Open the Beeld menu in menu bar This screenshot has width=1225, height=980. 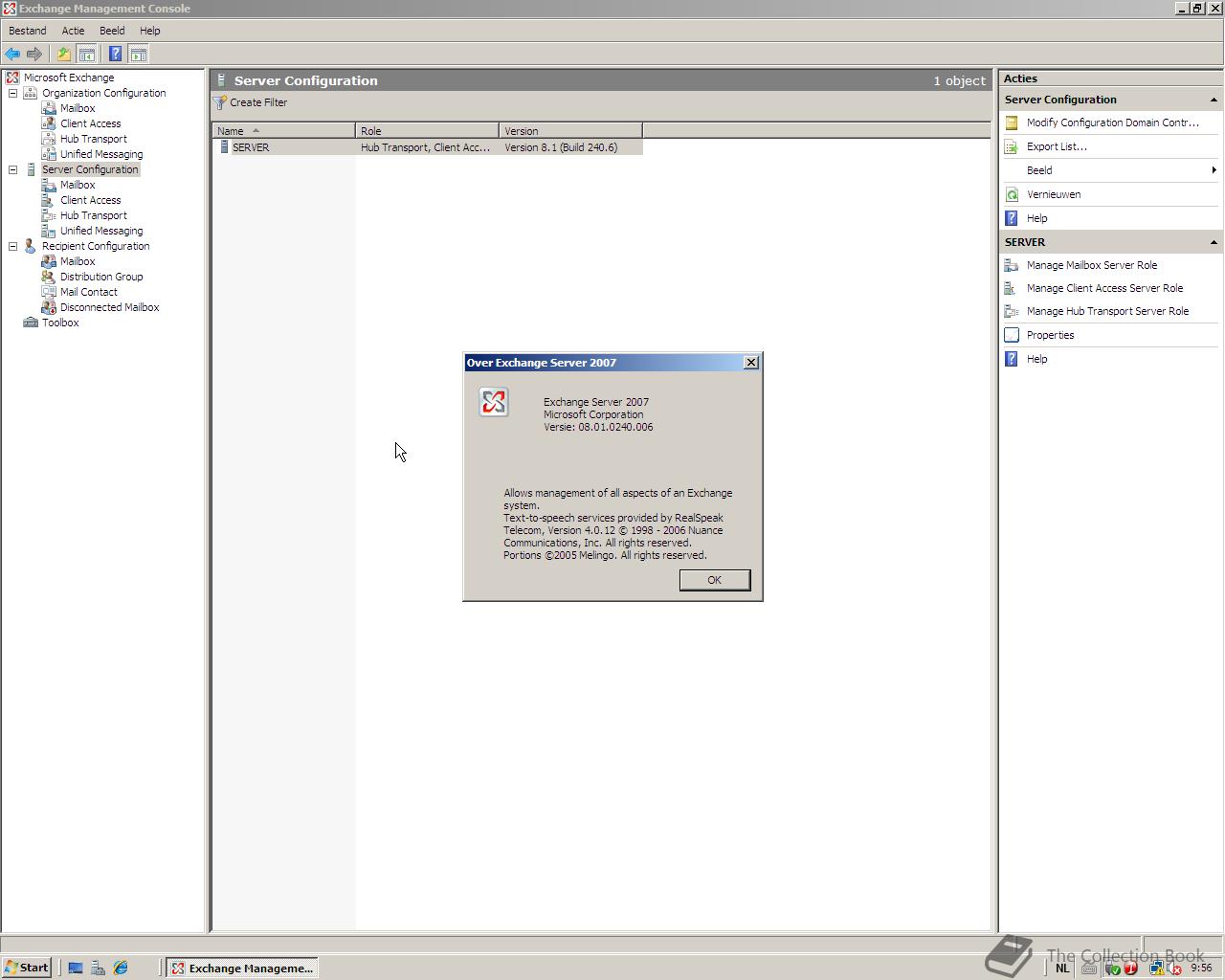point(112,31)
